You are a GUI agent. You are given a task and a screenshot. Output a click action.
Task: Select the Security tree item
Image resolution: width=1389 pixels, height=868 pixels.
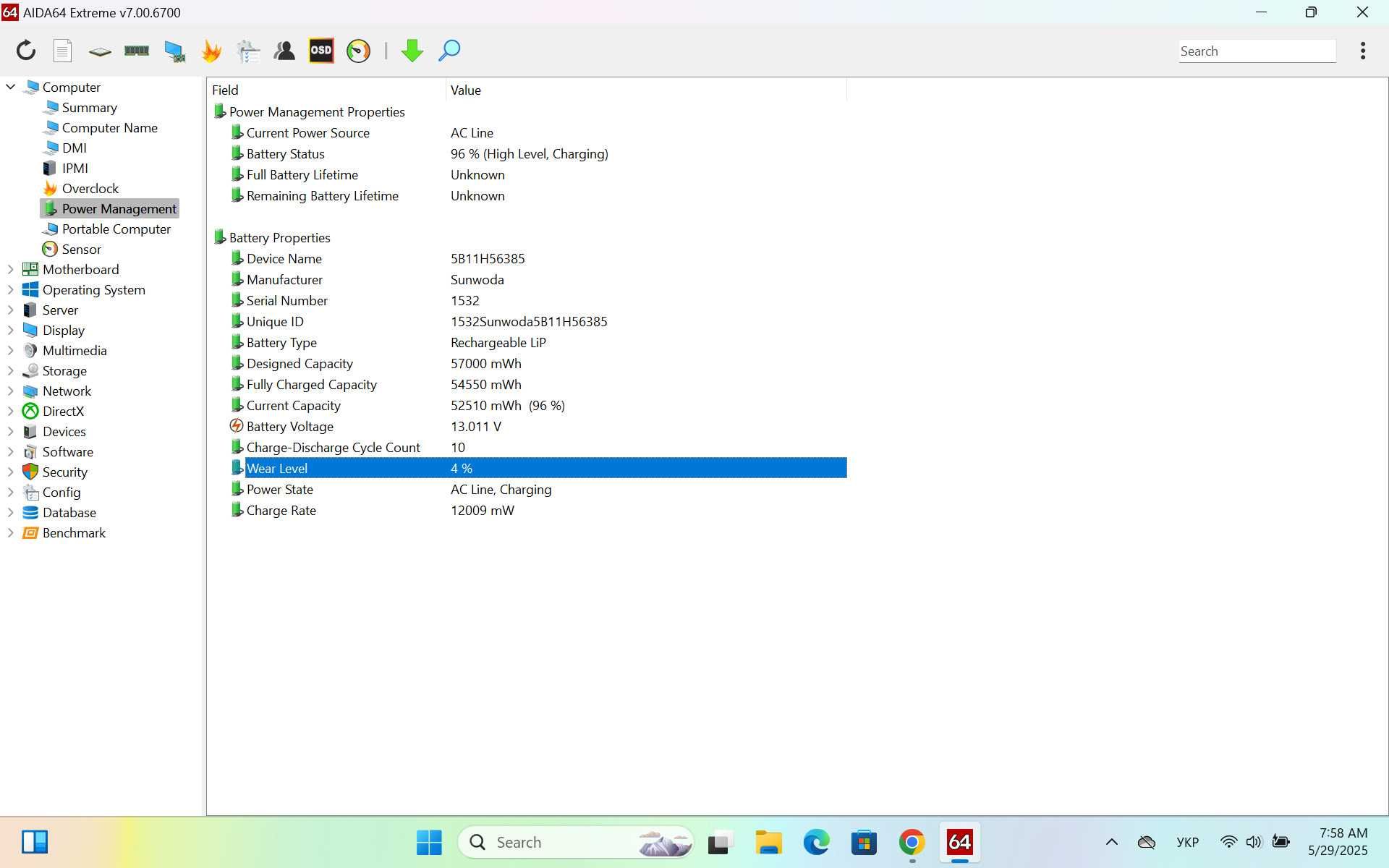click(64, 472)
